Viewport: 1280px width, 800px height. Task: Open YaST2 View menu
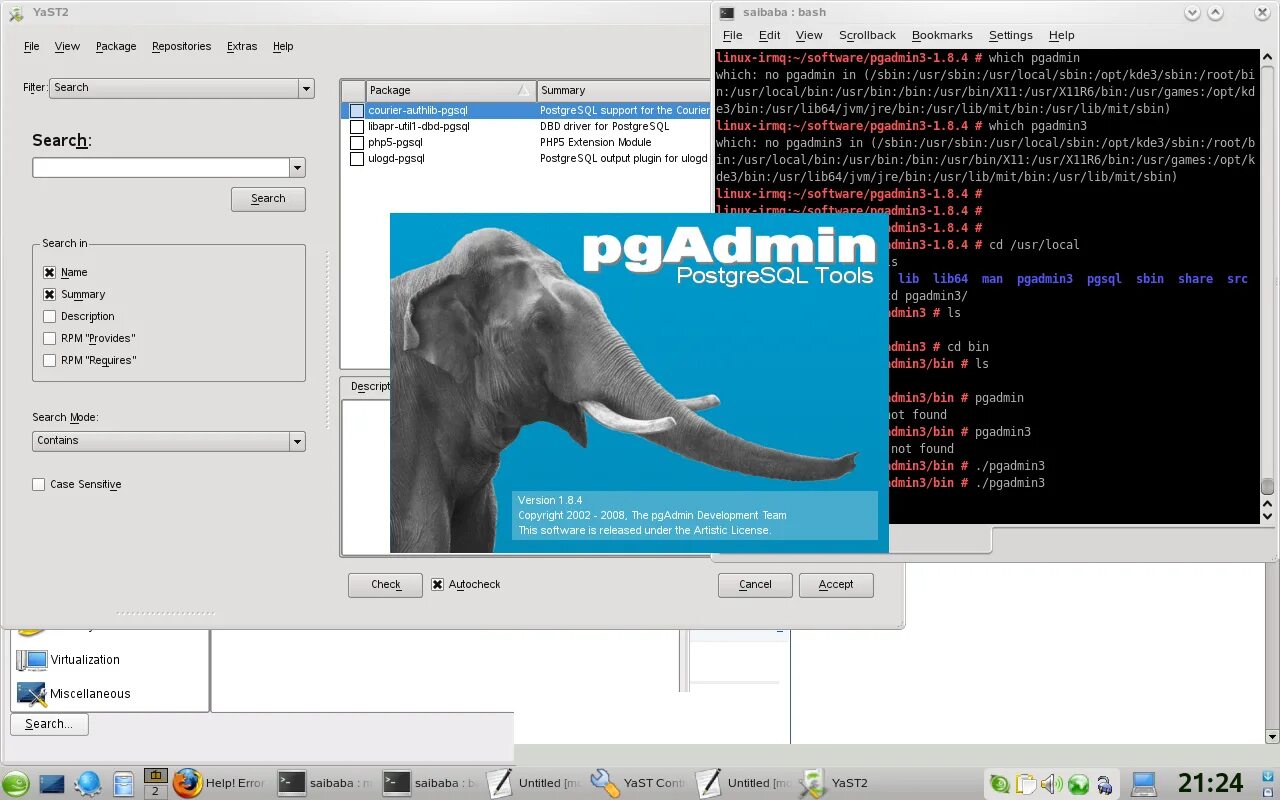(x=67, y=46)
